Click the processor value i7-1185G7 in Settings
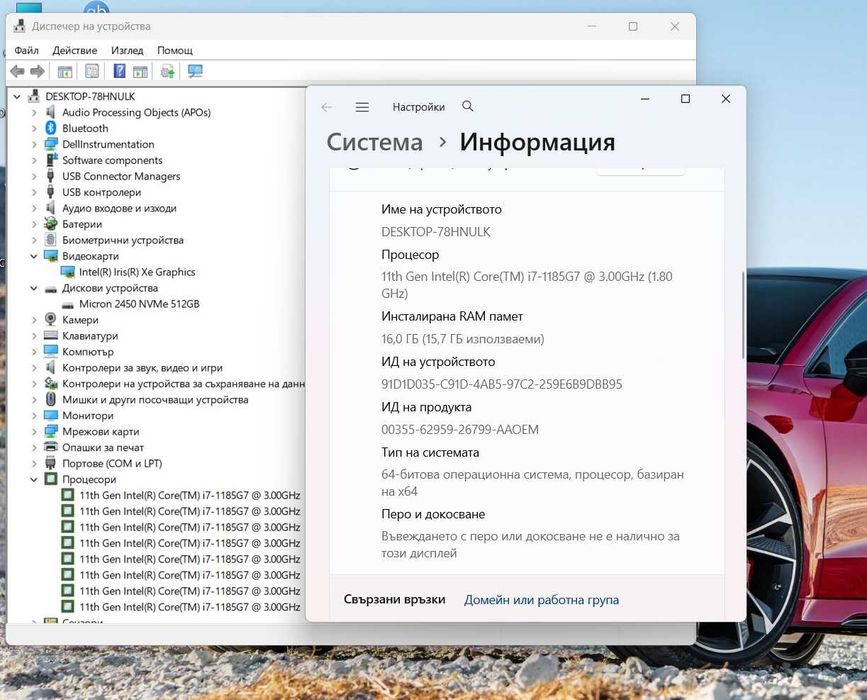 (x=526, y=285)
